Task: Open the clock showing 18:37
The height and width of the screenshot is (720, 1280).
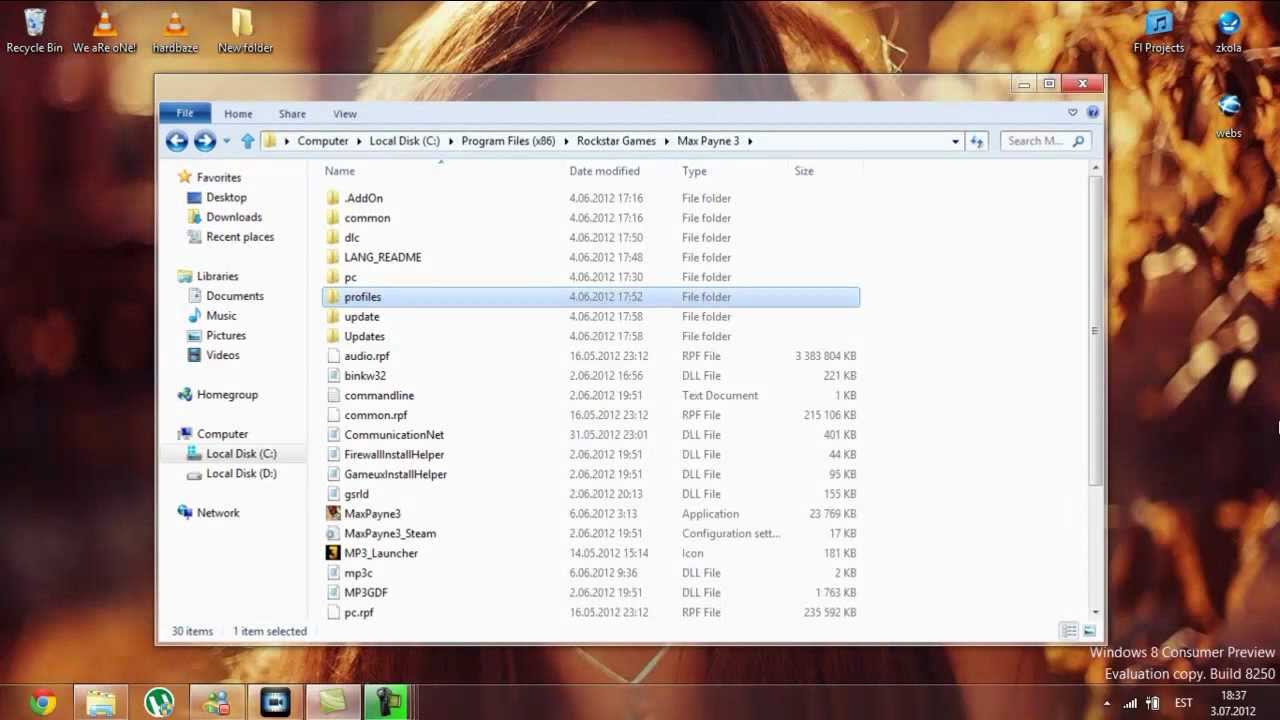Action: [1233, 703]
